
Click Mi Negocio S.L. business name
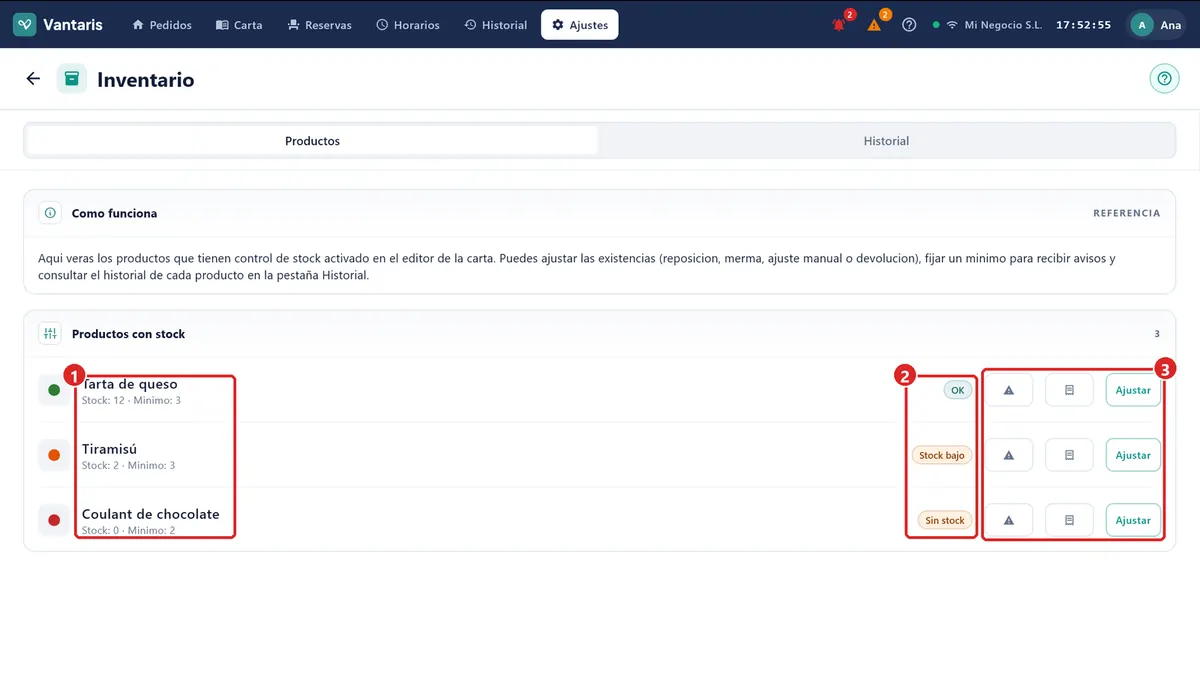1003,25
